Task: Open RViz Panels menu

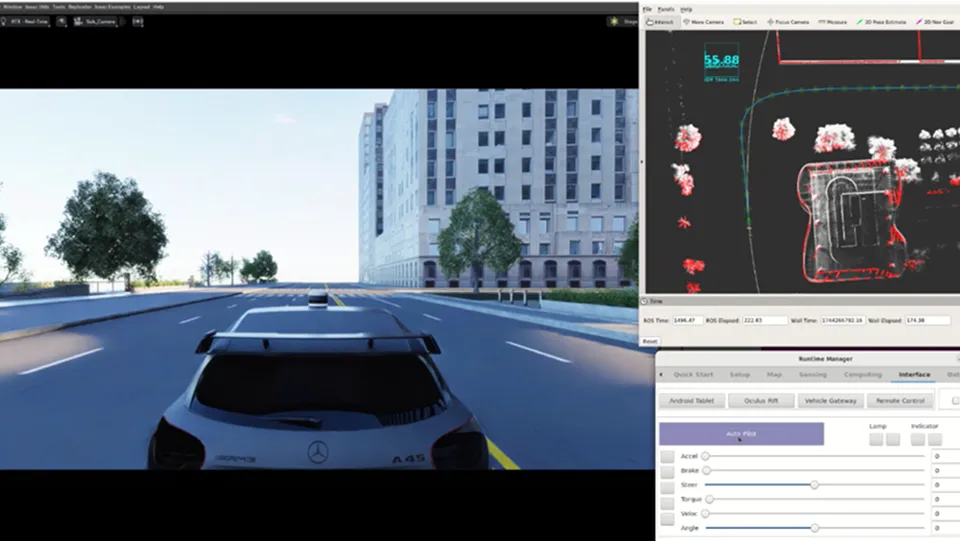Action: click(666, 9)
